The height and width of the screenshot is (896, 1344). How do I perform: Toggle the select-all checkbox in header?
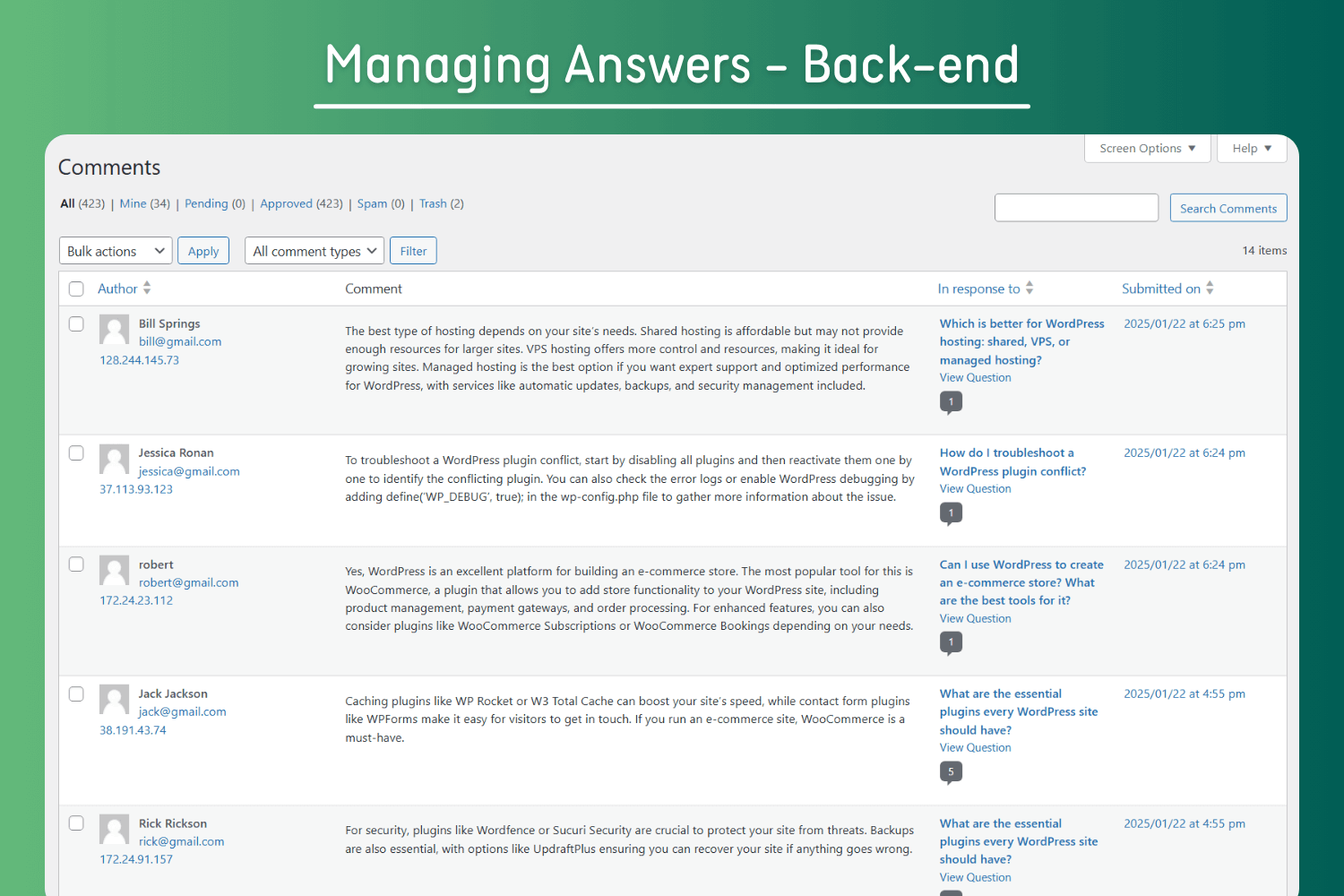pos(76,289)
